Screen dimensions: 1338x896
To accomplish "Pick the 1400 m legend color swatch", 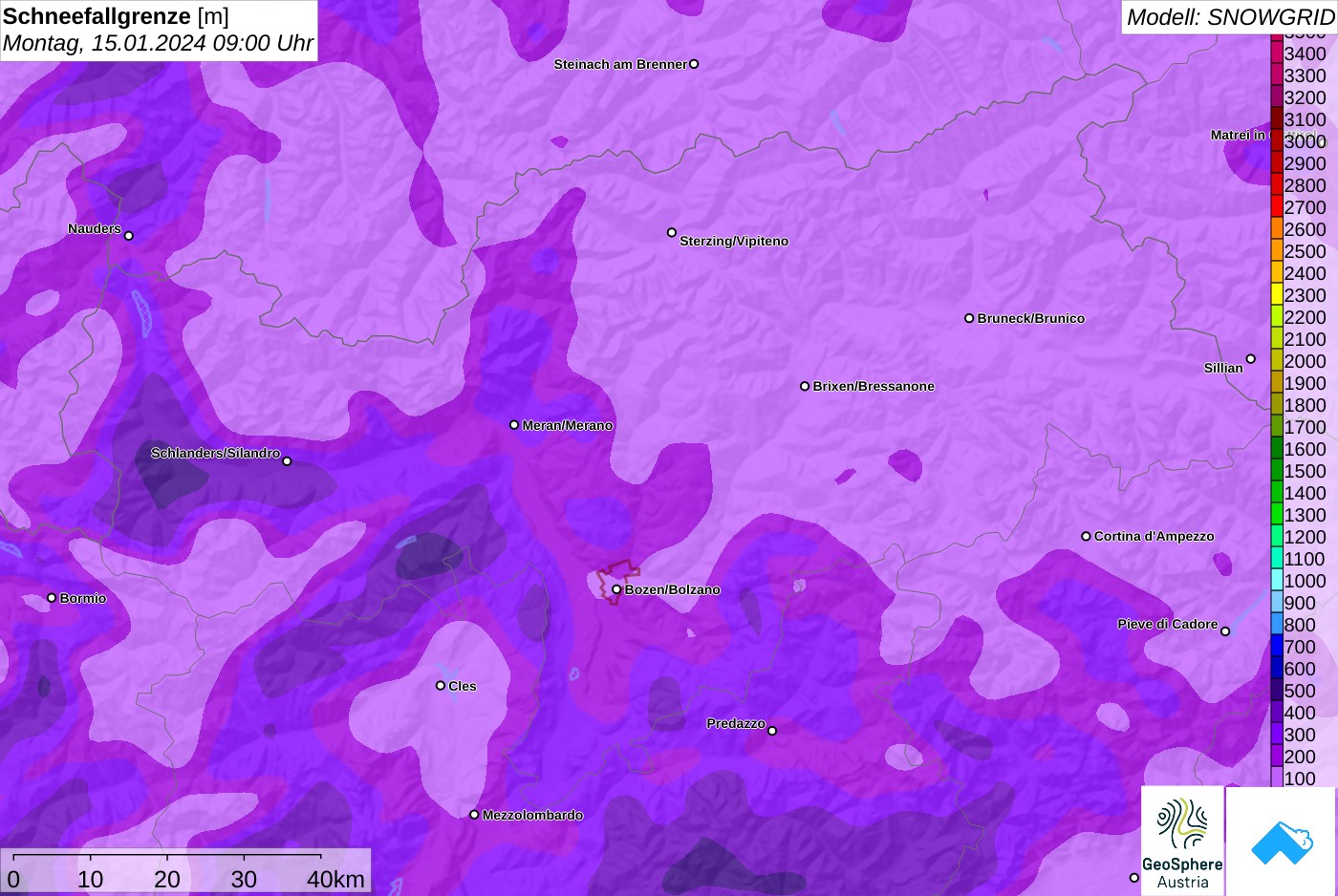I will coord(1277,492).
